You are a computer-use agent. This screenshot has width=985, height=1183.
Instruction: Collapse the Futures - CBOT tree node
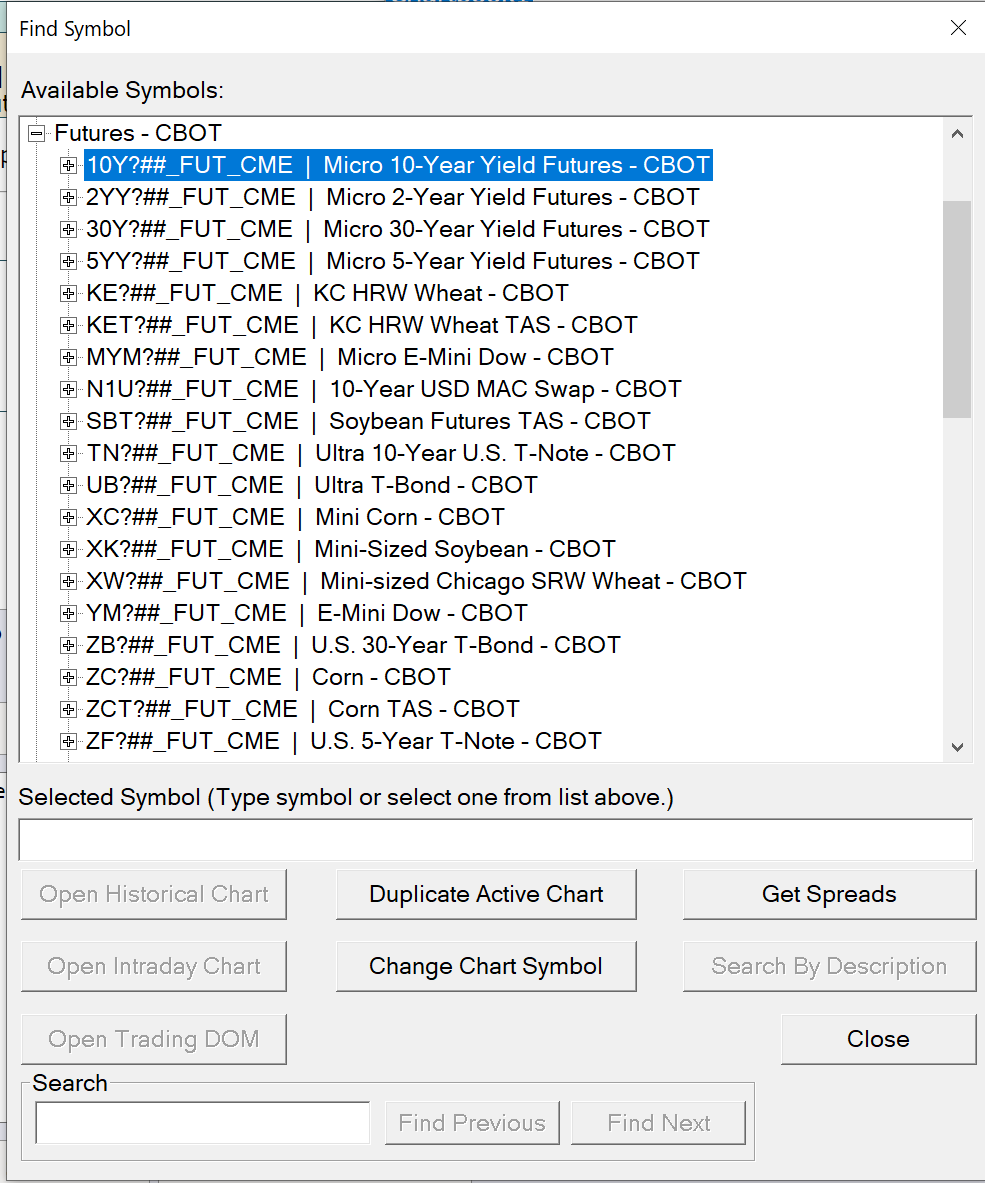click(x=36, y=134)
